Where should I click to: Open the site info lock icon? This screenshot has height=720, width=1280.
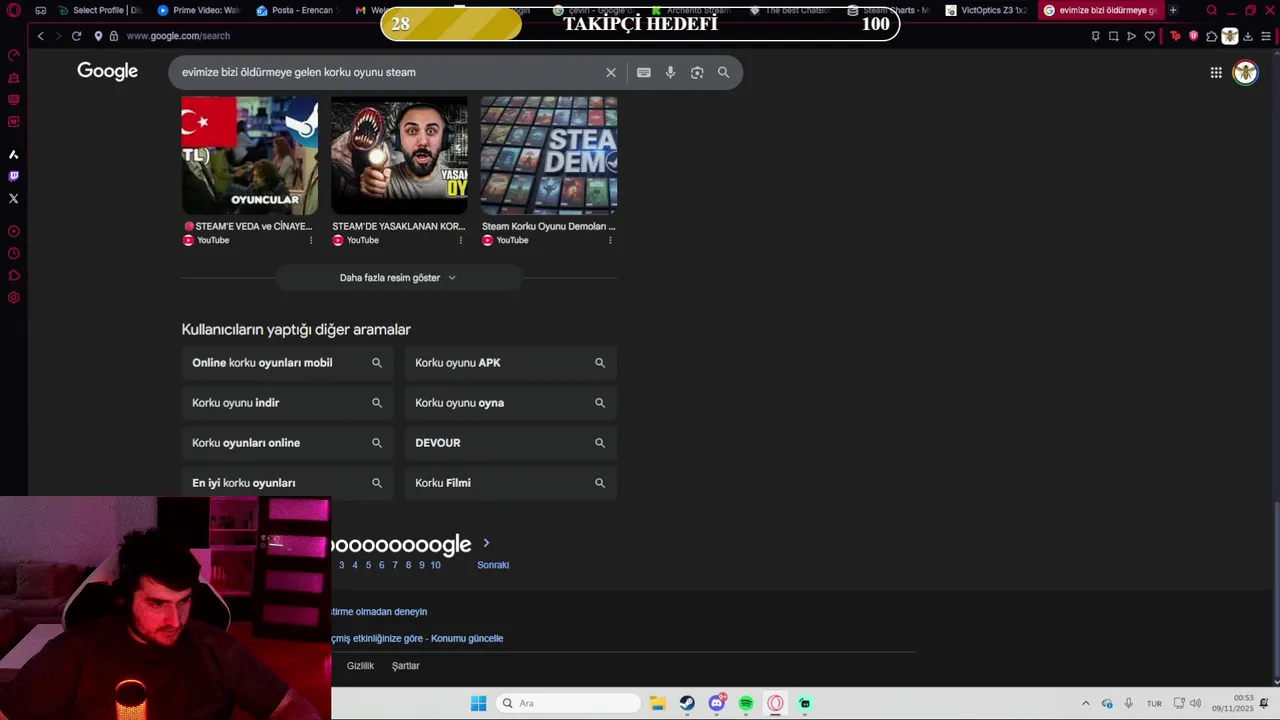point(114,36)
